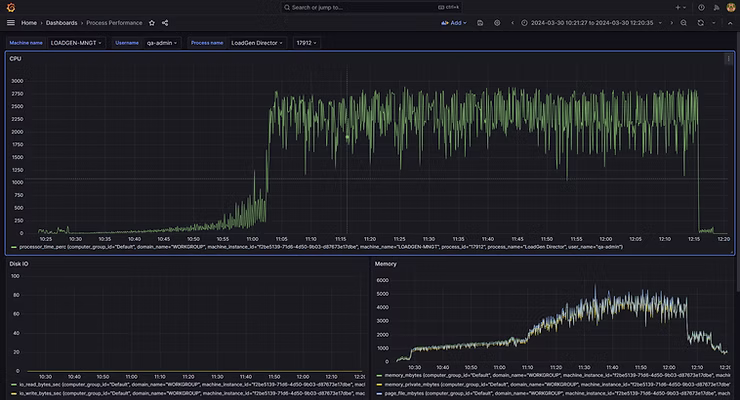740x400 pixels.
Task: Go to Dashboards breadcrumb
Action: [61, 23]
